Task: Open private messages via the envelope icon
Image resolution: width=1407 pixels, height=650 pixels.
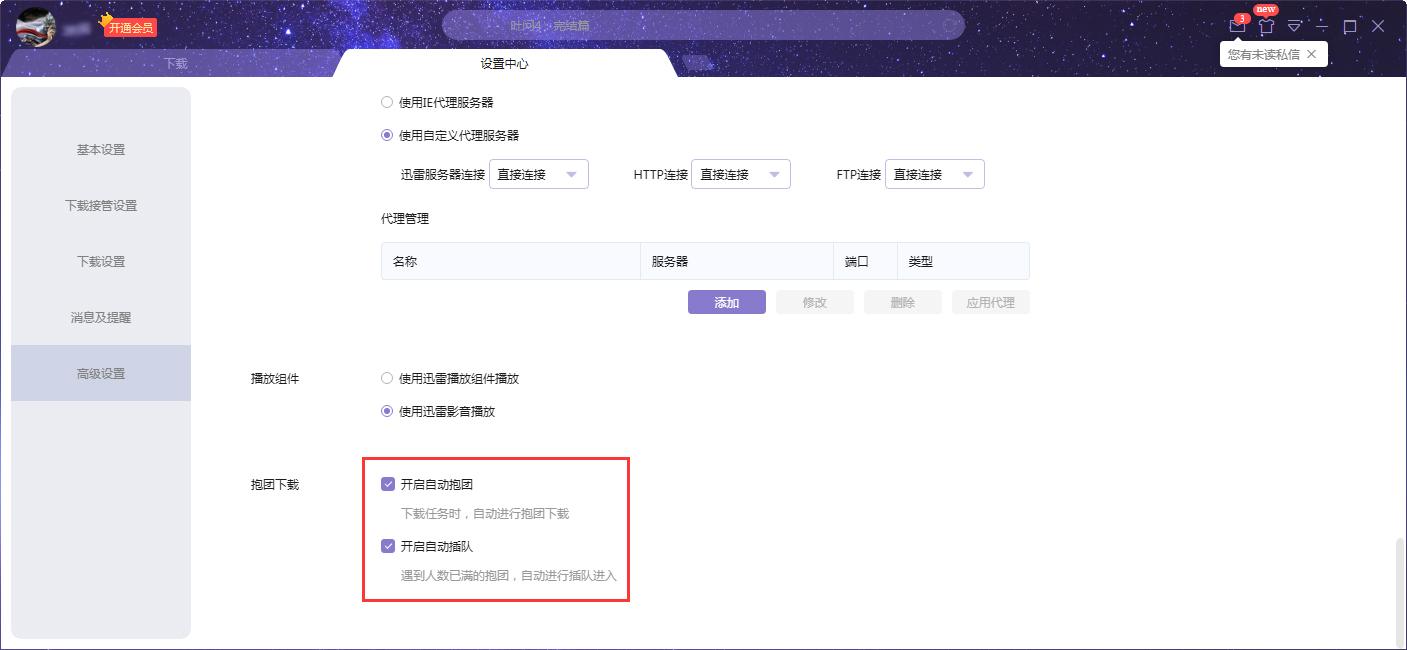Action: (1237, 26)
